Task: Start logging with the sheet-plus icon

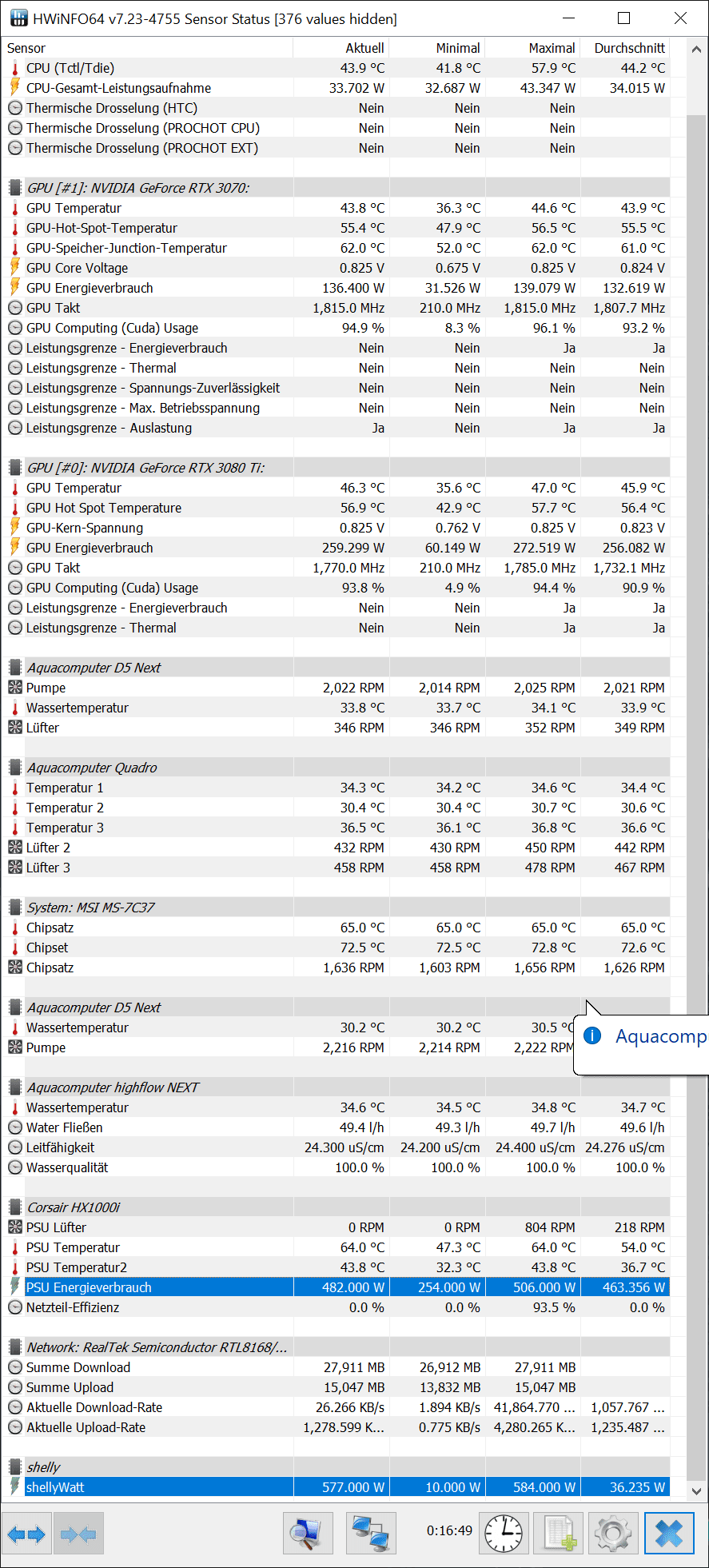Action: 559,1534
